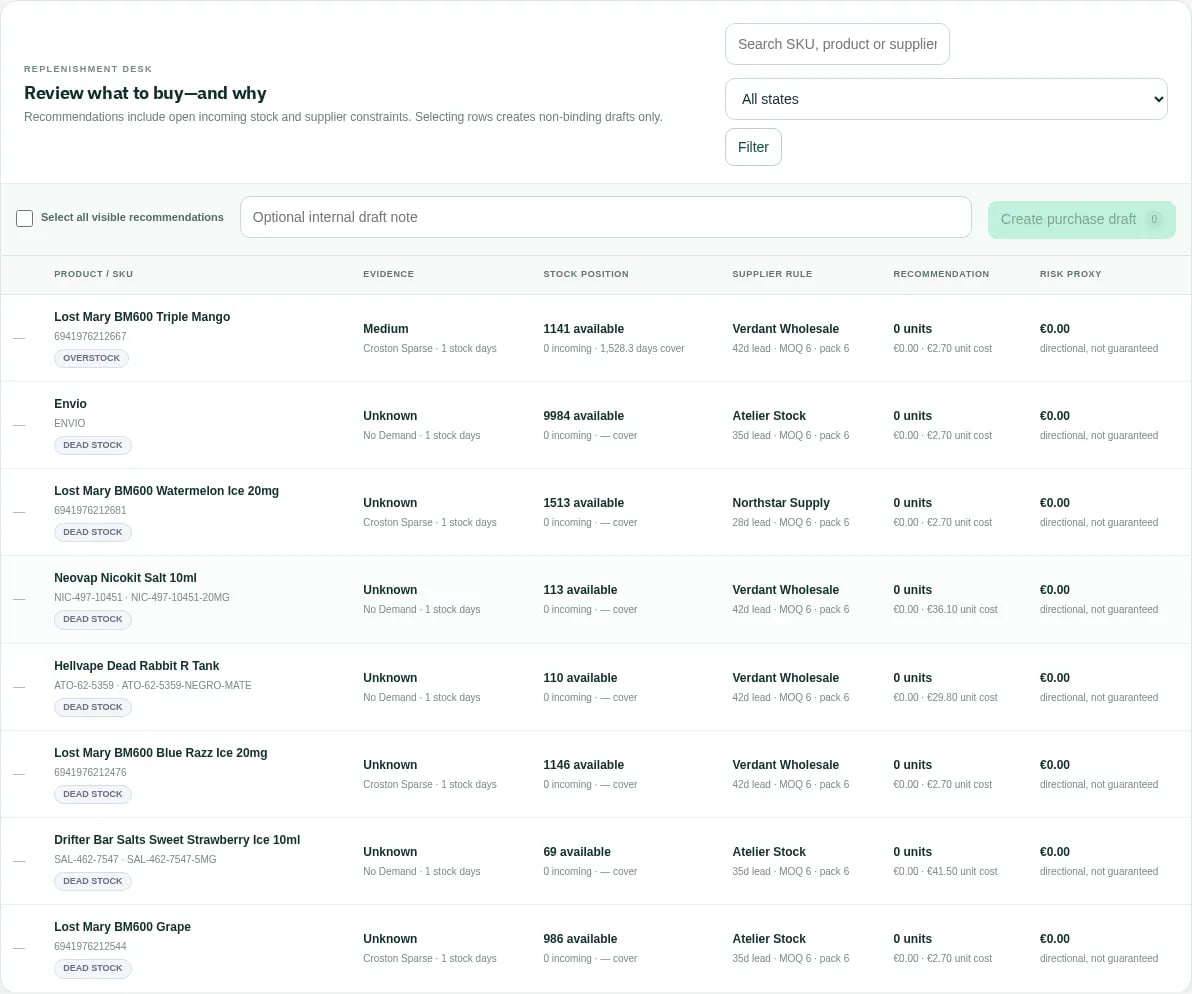Click the RISK PROXY column header
The height and width of the screenshot is (994, 1192).
[1070, 274]
